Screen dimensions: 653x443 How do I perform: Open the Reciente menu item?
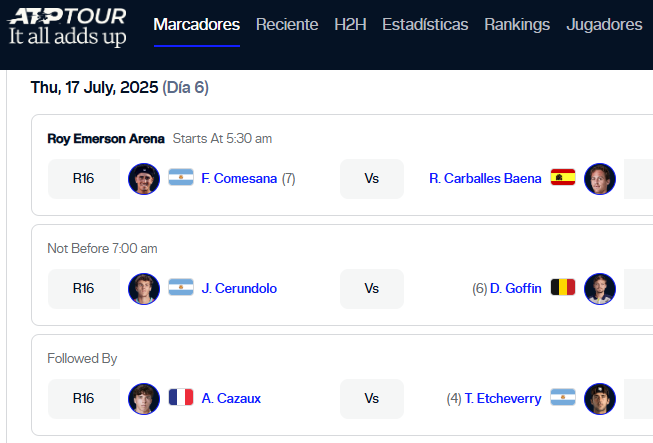click(287, 25)
